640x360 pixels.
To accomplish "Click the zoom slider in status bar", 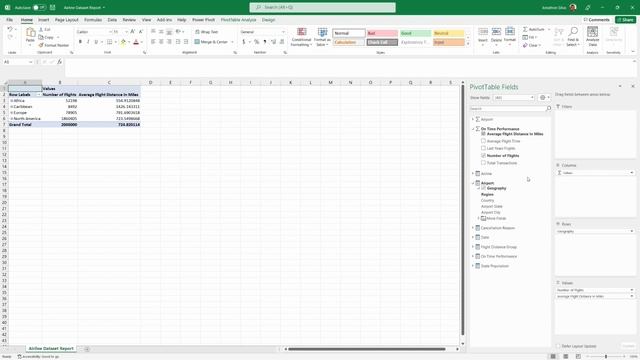I will 606,357.
